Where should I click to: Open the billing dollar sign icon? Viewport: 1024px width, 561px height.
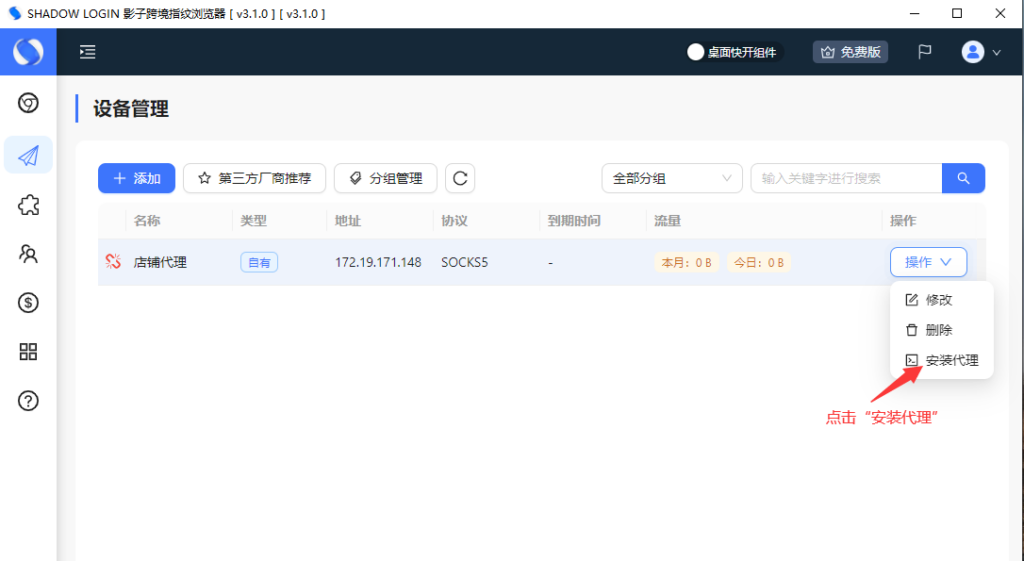pyautogui.click(x=28, y=303)
